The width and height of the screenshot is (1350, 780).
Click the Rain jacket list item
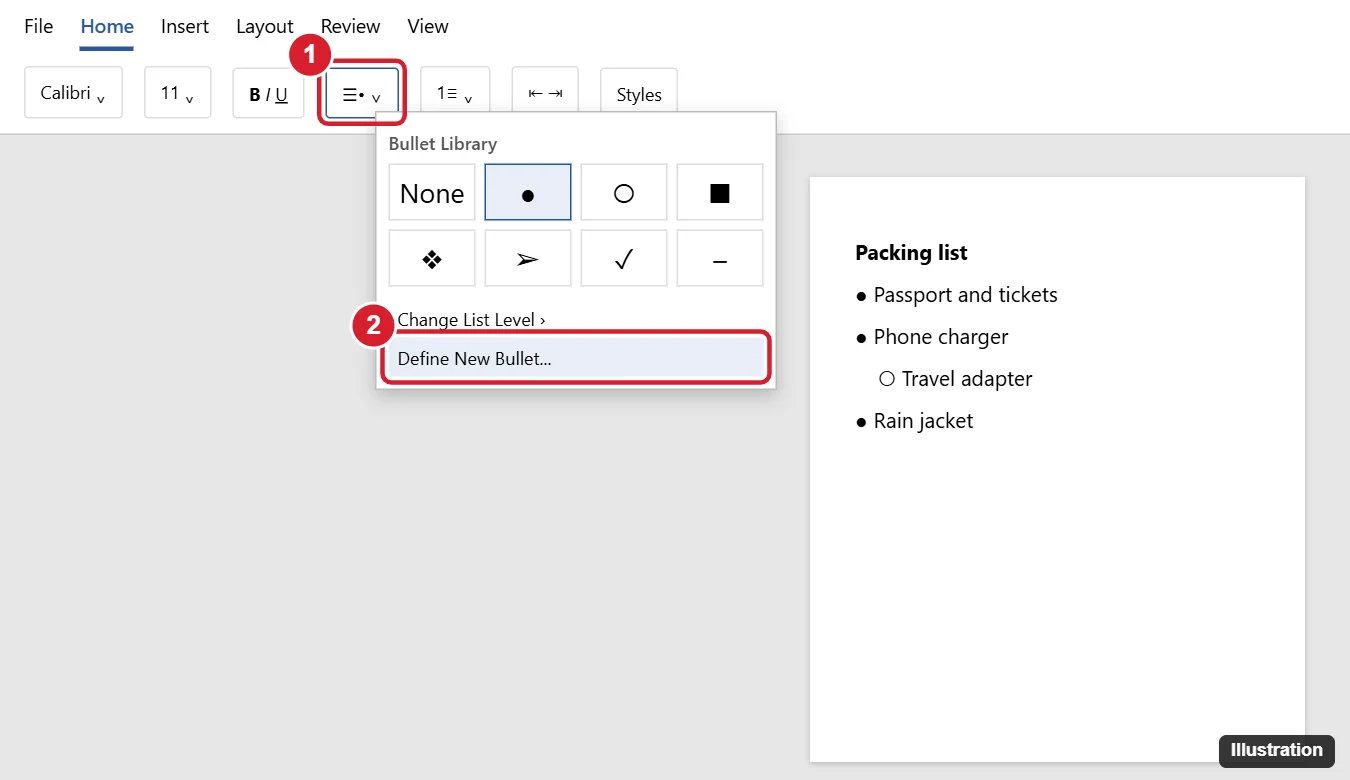tap(914, 421)
